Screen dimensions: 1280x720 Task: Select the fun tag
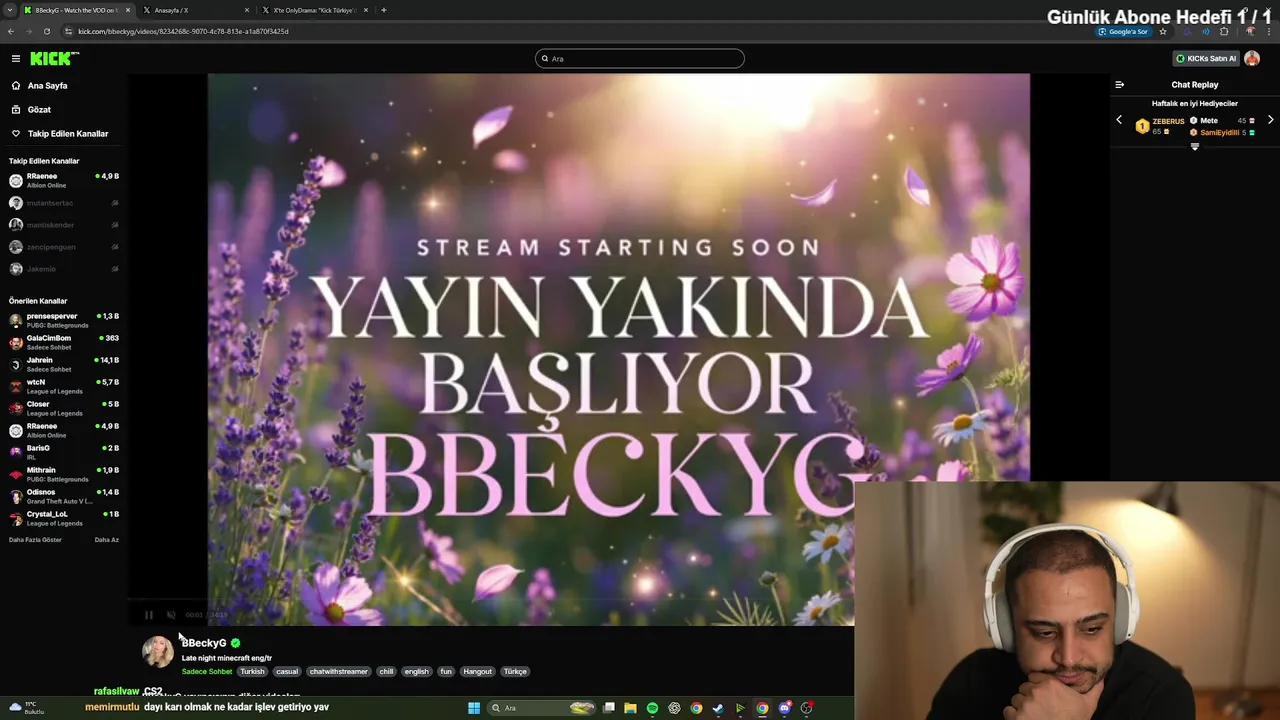[446, 672]
